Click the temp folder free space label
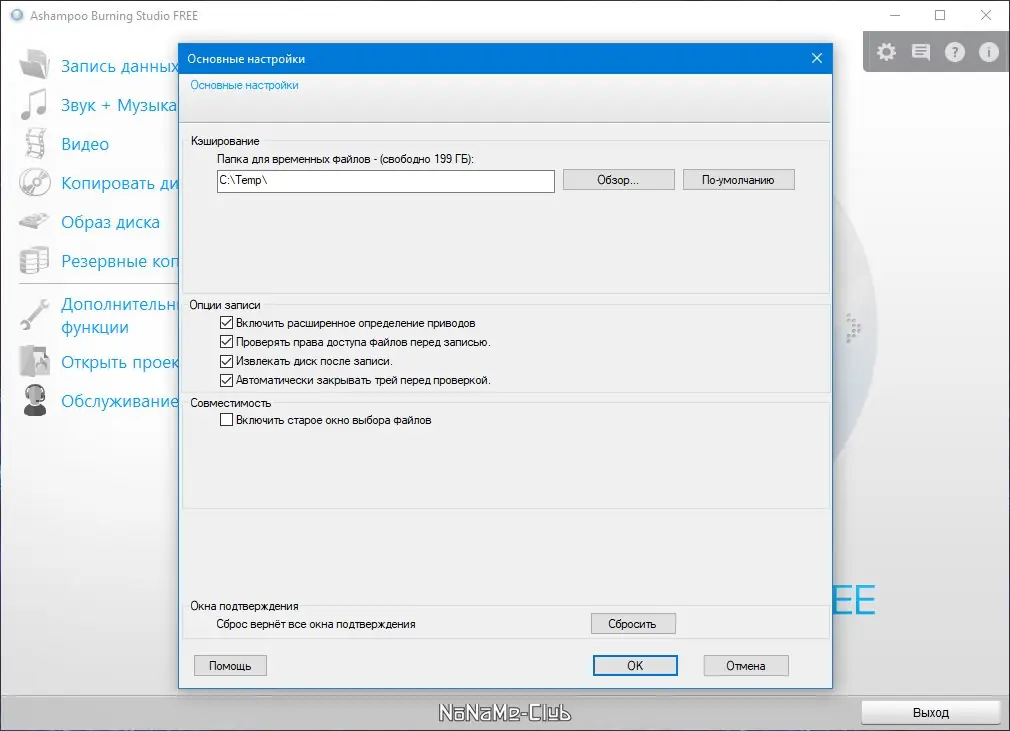 (x=345, y=158)
